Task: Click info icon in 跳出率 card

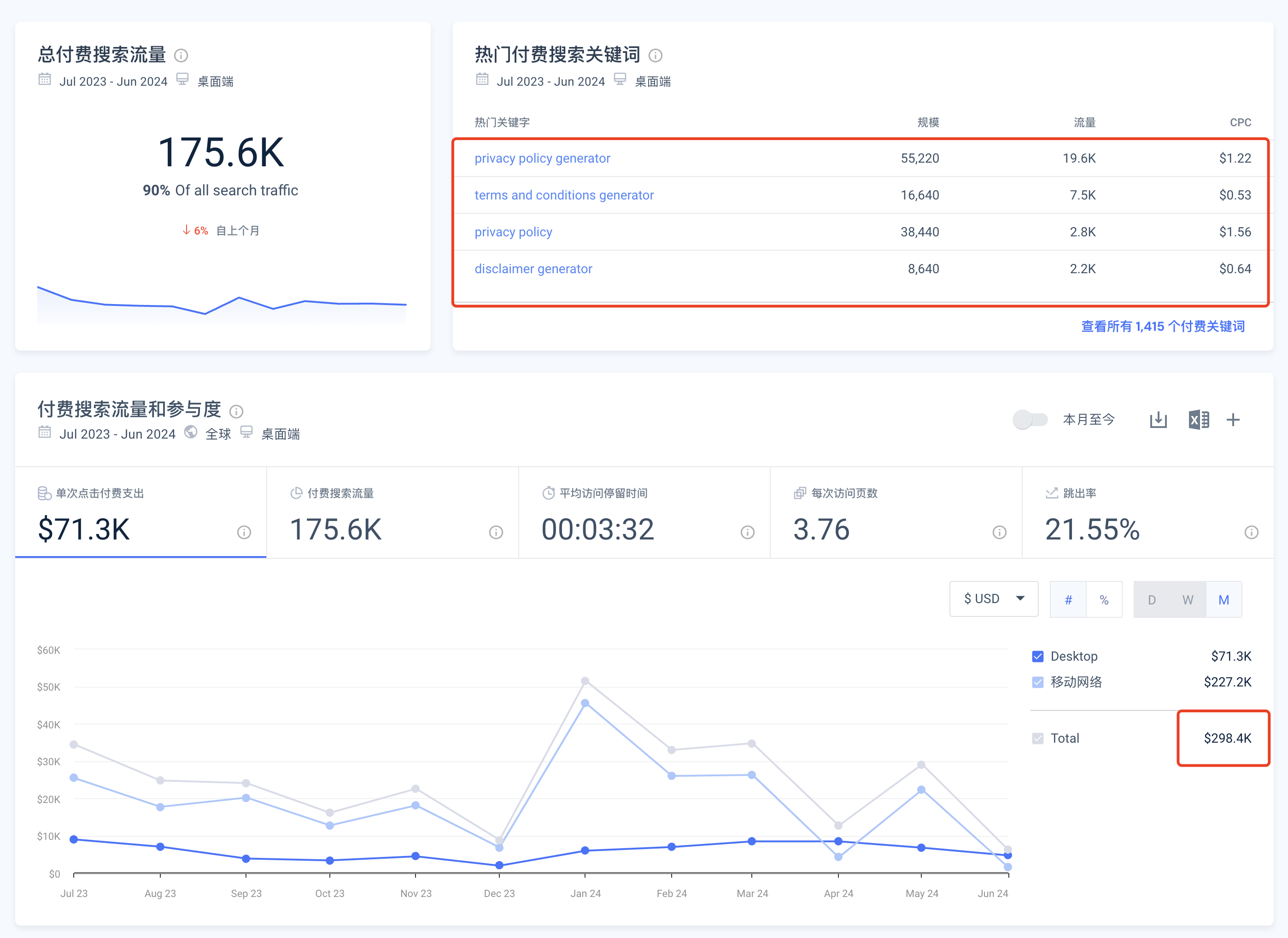Action: coord(1252,532)
